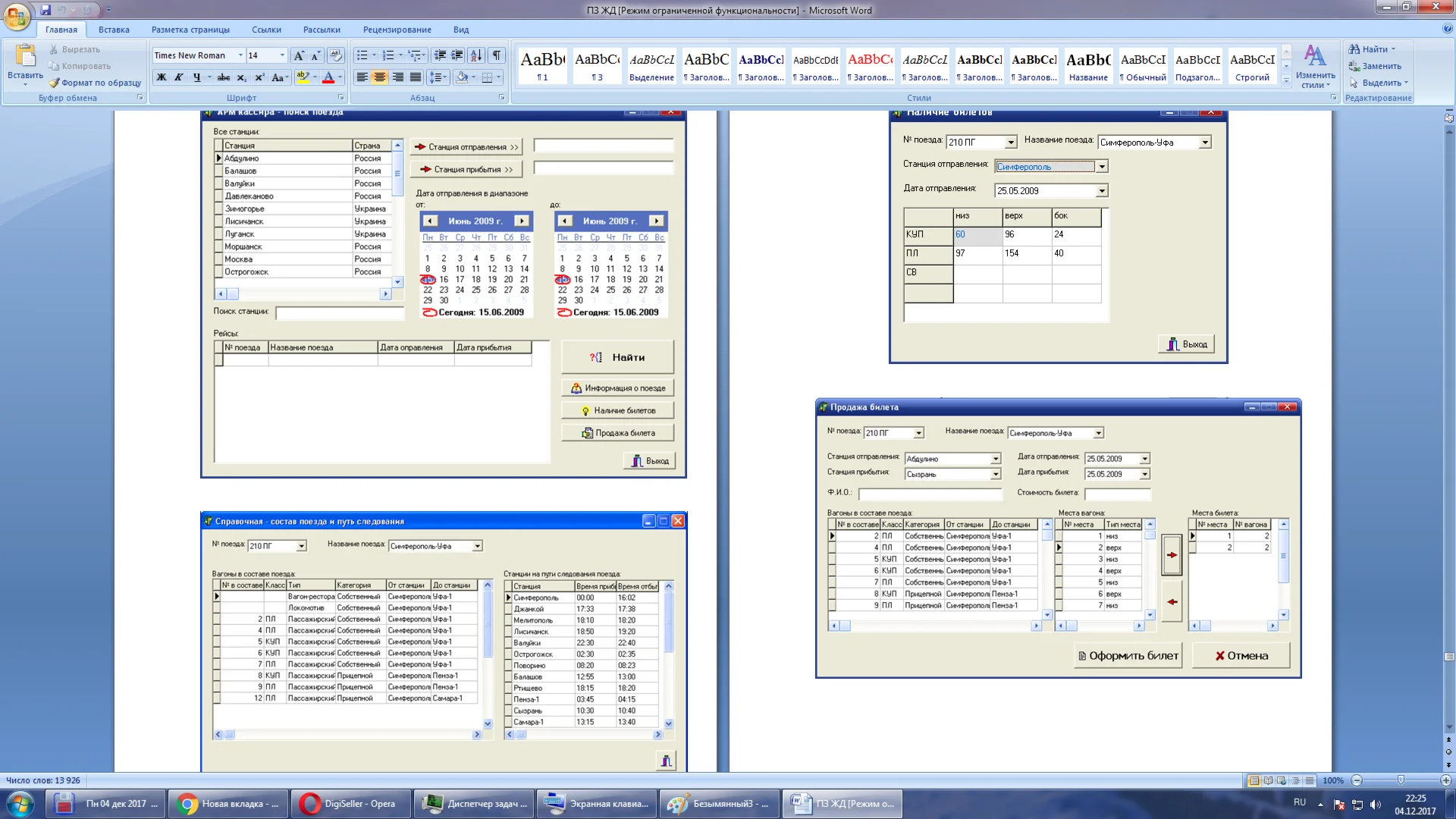Screen dimensions: 1456x819
Task: Open the Times New Roman font dropdown
Action: [x=240, y=55]
